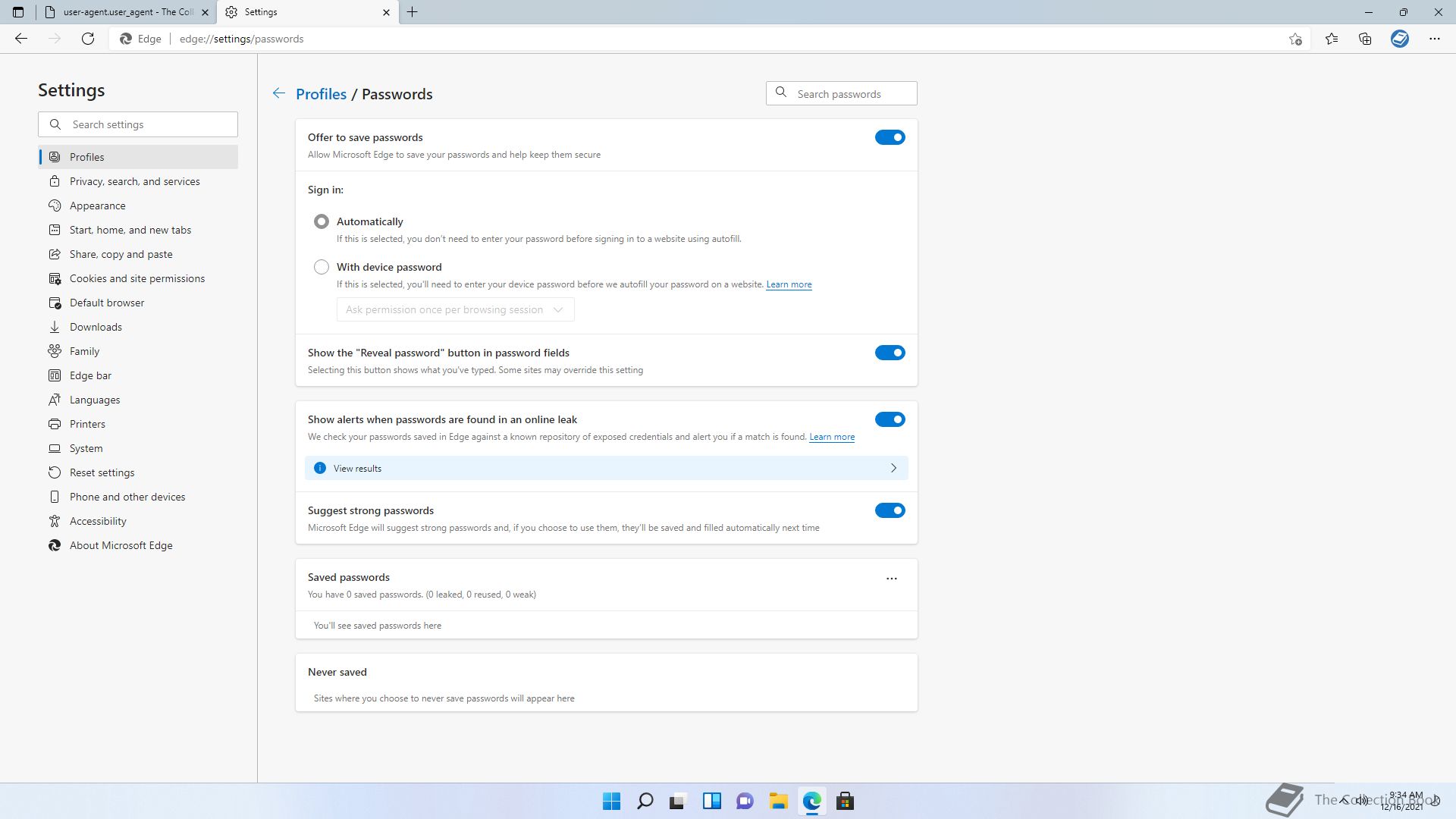Viewport: 1456px width, 819px height.
Task: Toggle Reveal password button switch
Action: (x=890, y=353)
